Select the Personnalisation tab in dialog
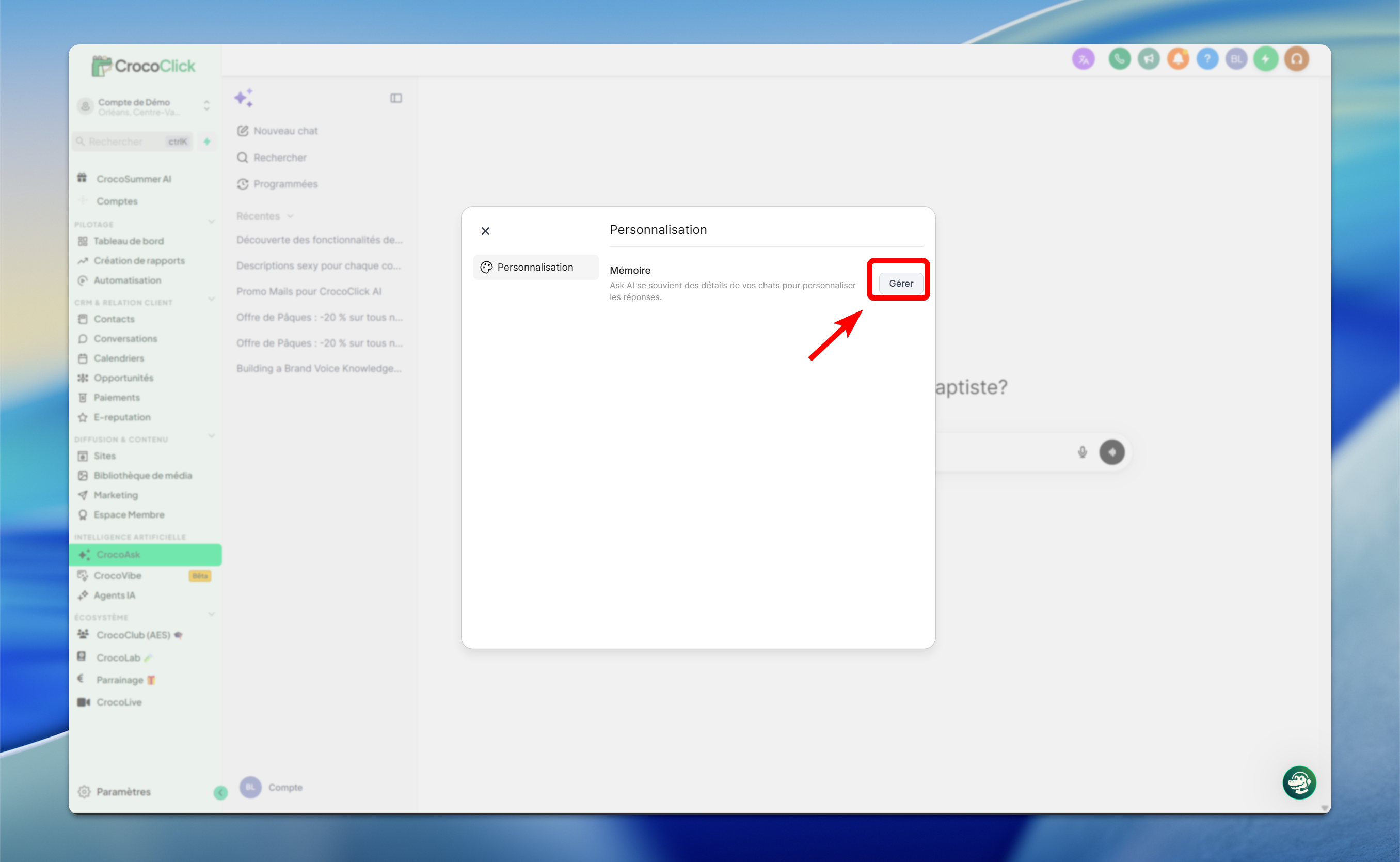The height and width of the screenshot is (862, 1400). (535, 268)
